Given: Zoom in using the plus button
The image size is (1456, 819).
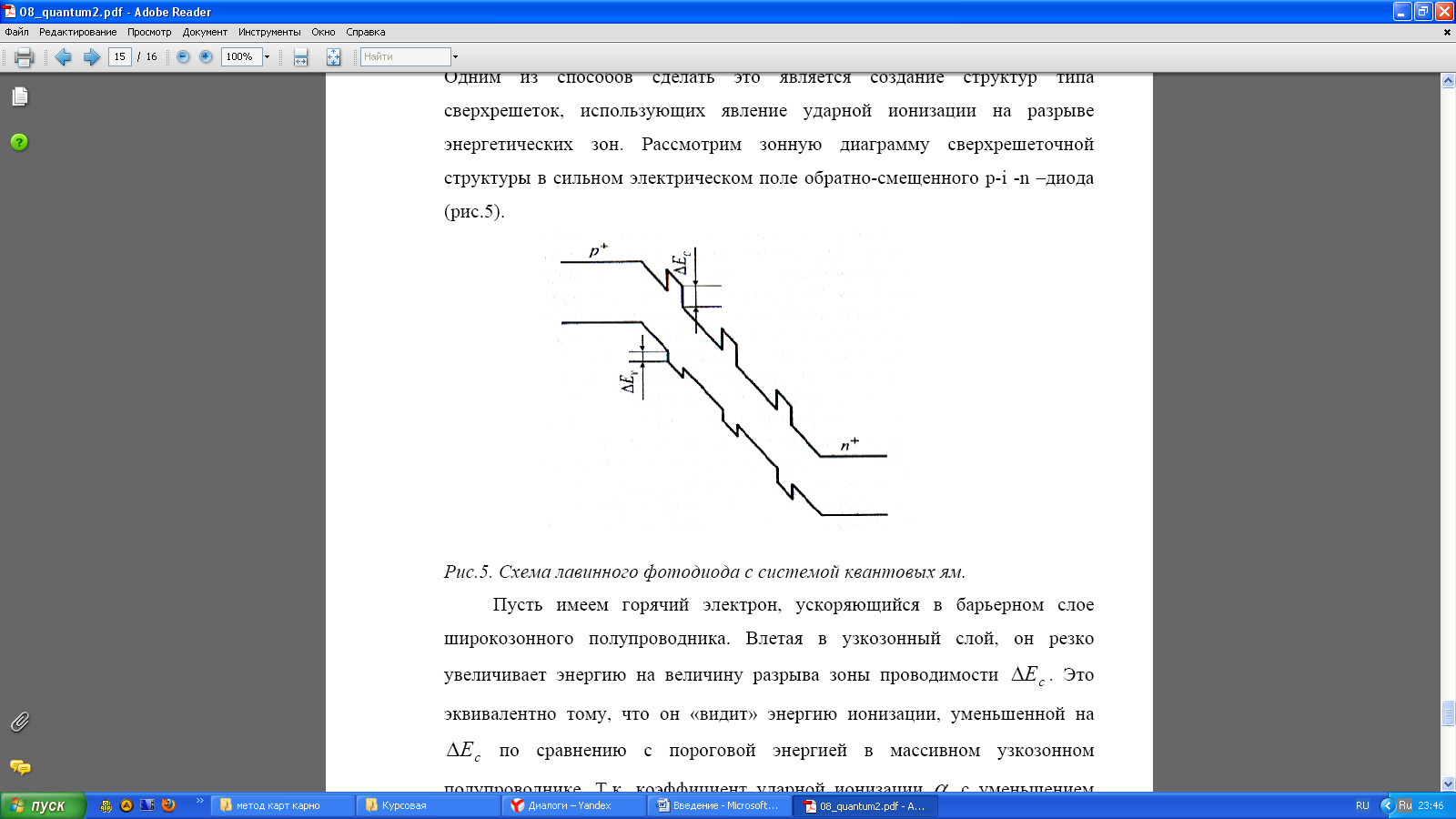Looking at the screenshot, I should (206, 56).
